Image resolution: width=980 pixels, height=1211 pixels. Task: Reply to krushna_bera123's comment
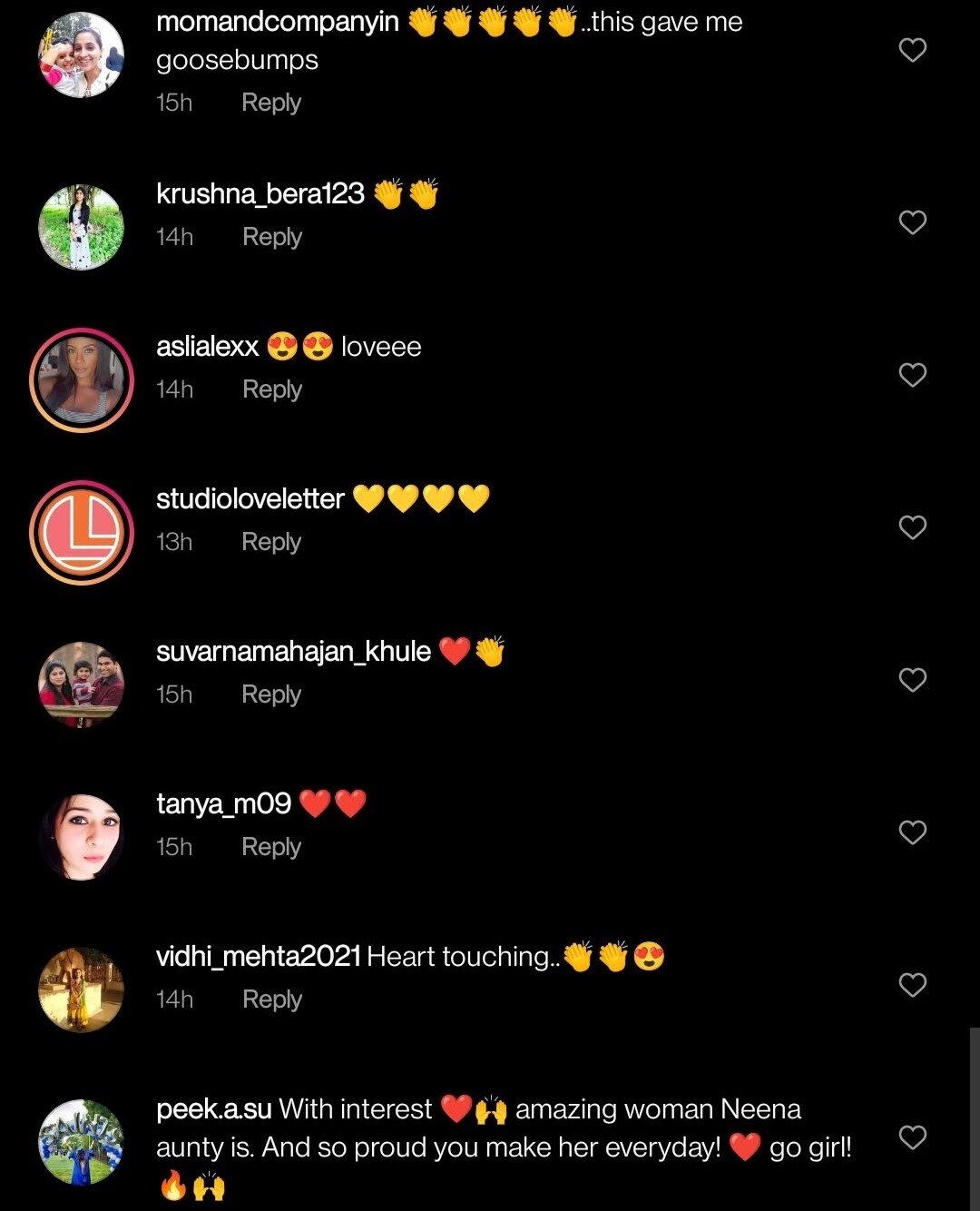pos(271,237)
